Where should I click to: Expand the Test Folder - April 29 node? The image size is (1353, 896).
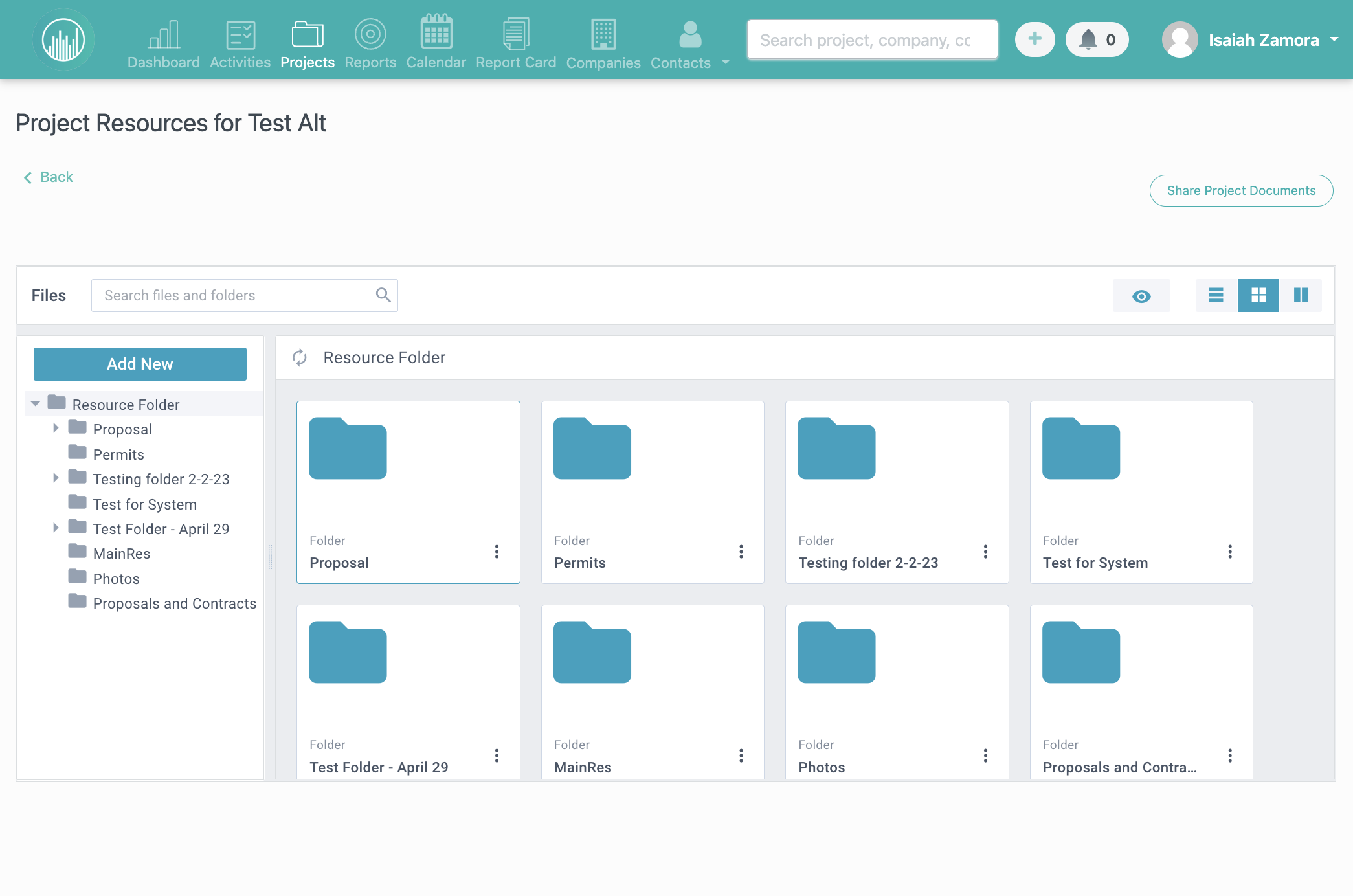(56, 528)
